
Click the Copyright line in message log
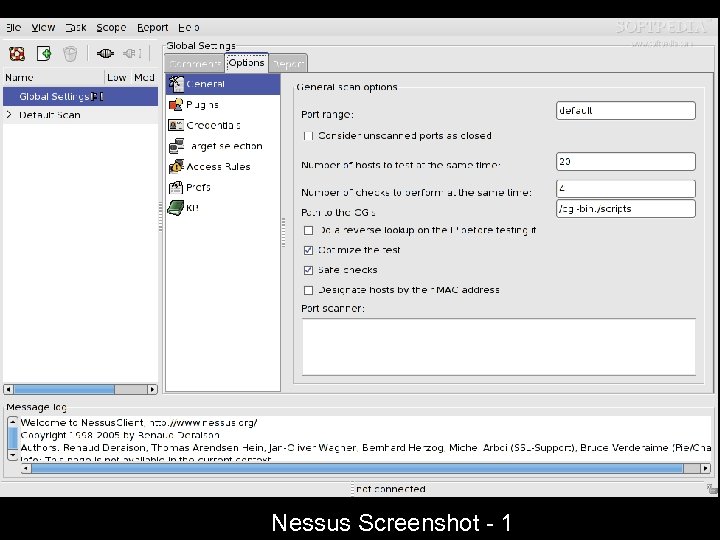pyautogui.click(x=120, y=435)
